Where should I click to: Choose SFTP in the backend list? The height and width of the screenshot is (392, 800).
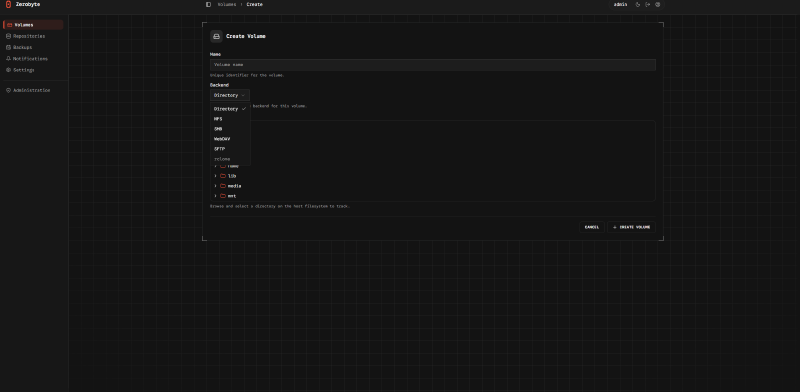coord(230,149)
